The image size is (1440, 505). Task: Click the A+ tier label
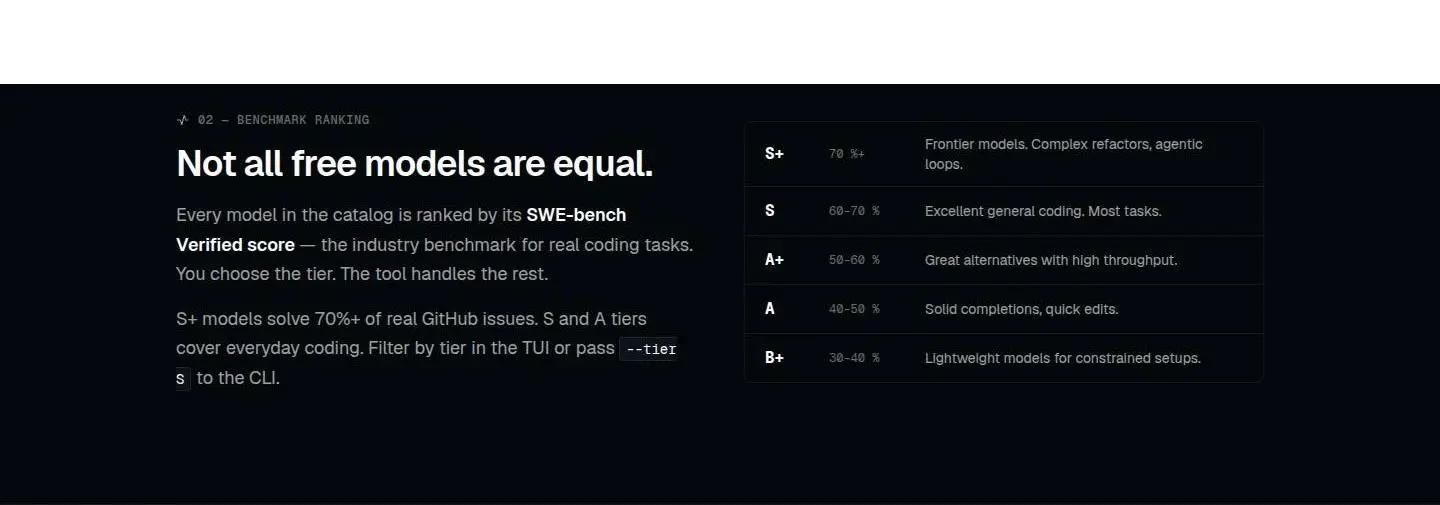tap(774, 260)
